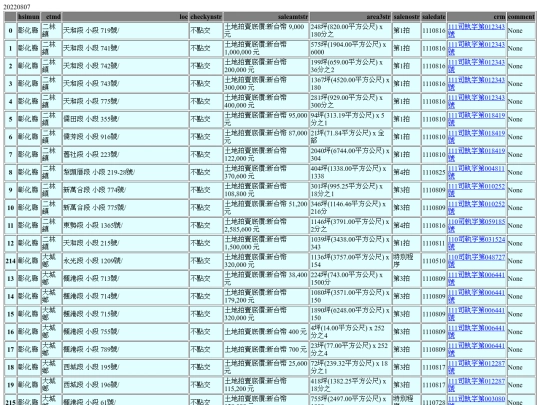Screen dimensions: 540x405
Task: Click area cell starting '94坪(313.19平方公尺)'
Action: pos(350,119)
